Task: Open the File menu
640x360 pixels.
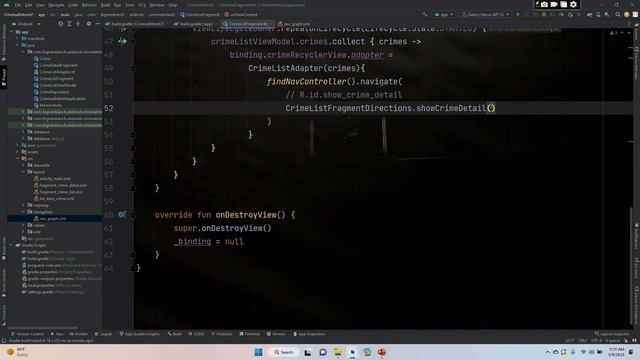Action: 18,5
